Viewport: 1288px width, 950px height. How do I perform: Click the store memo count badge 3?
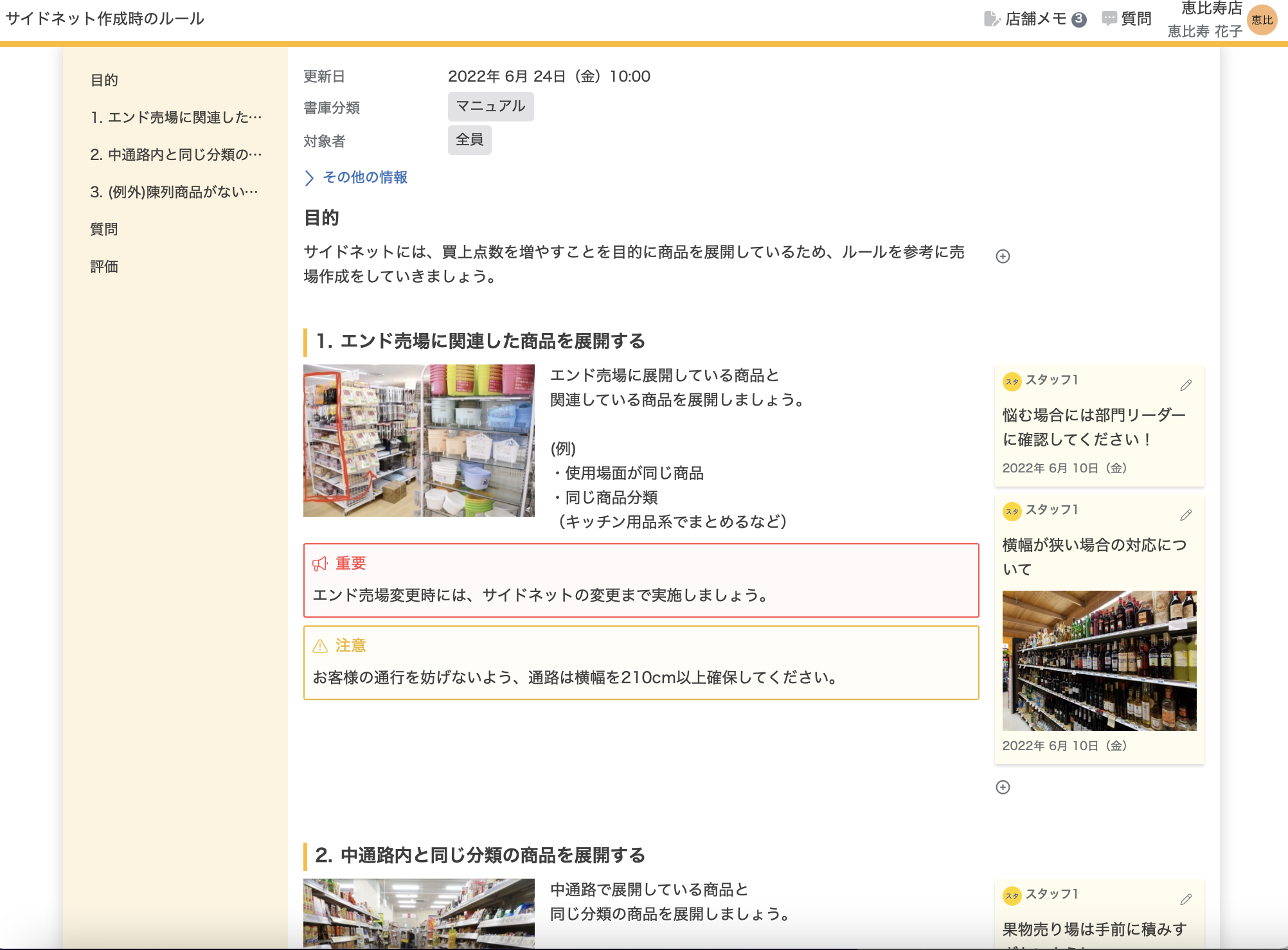pos(1079,20)
